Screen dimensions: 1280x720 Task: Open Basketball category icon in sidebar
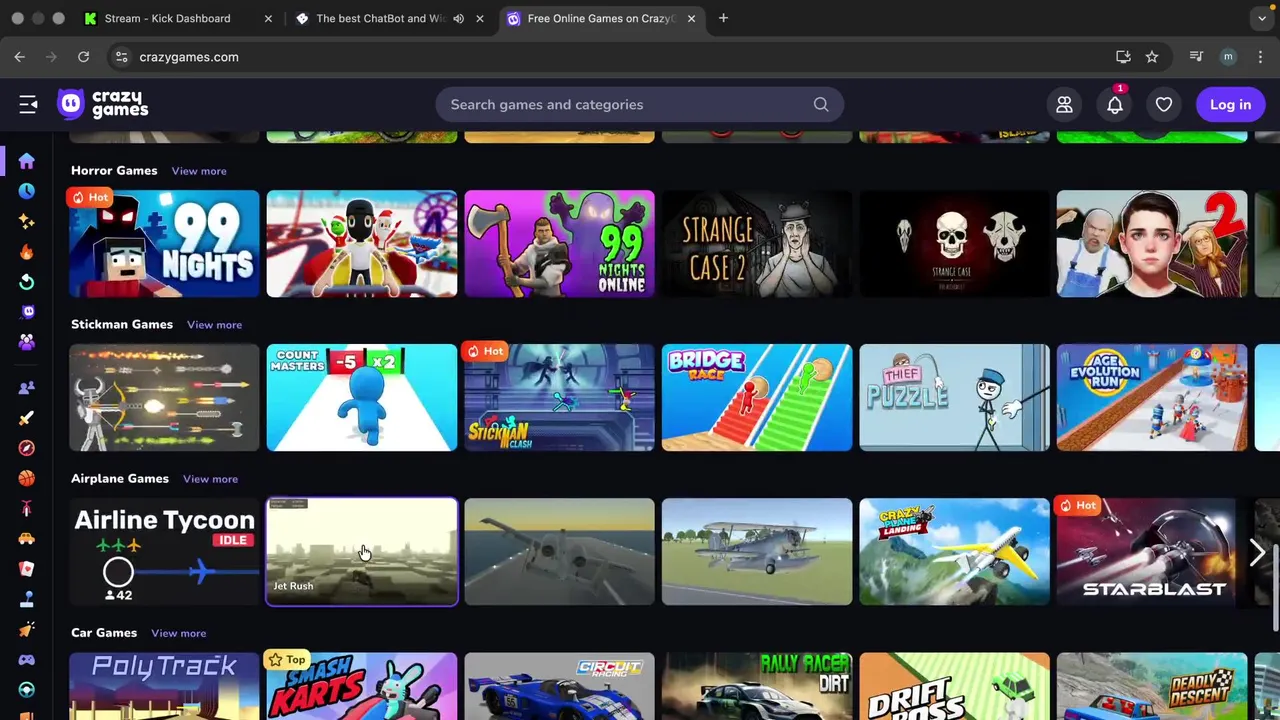point(27,478)
